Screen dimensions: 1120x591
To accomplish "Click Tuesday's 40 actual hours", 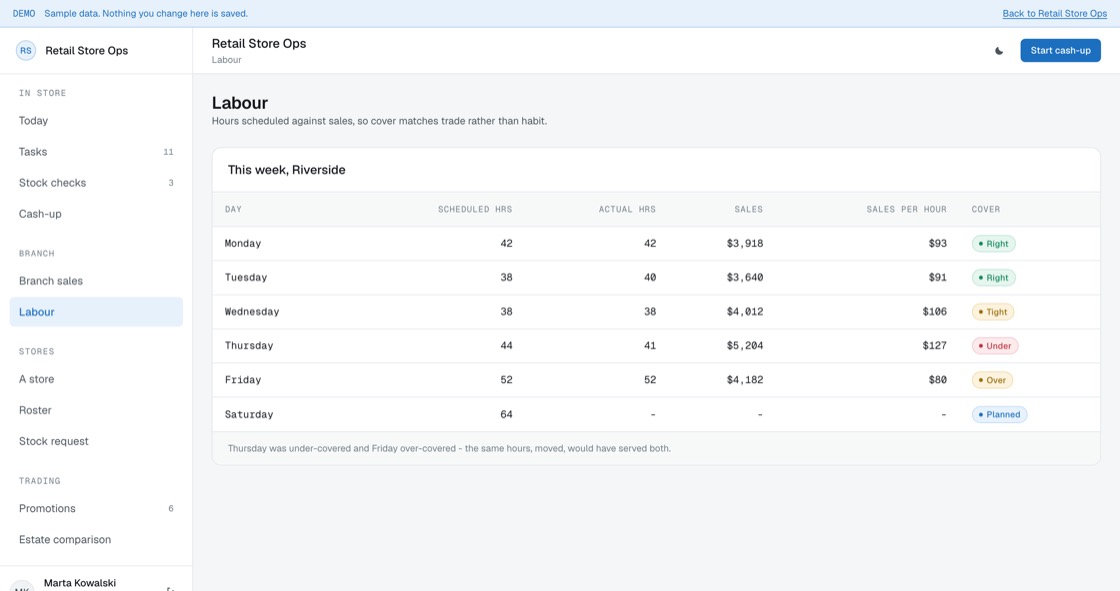I will (x=650, y=278).
